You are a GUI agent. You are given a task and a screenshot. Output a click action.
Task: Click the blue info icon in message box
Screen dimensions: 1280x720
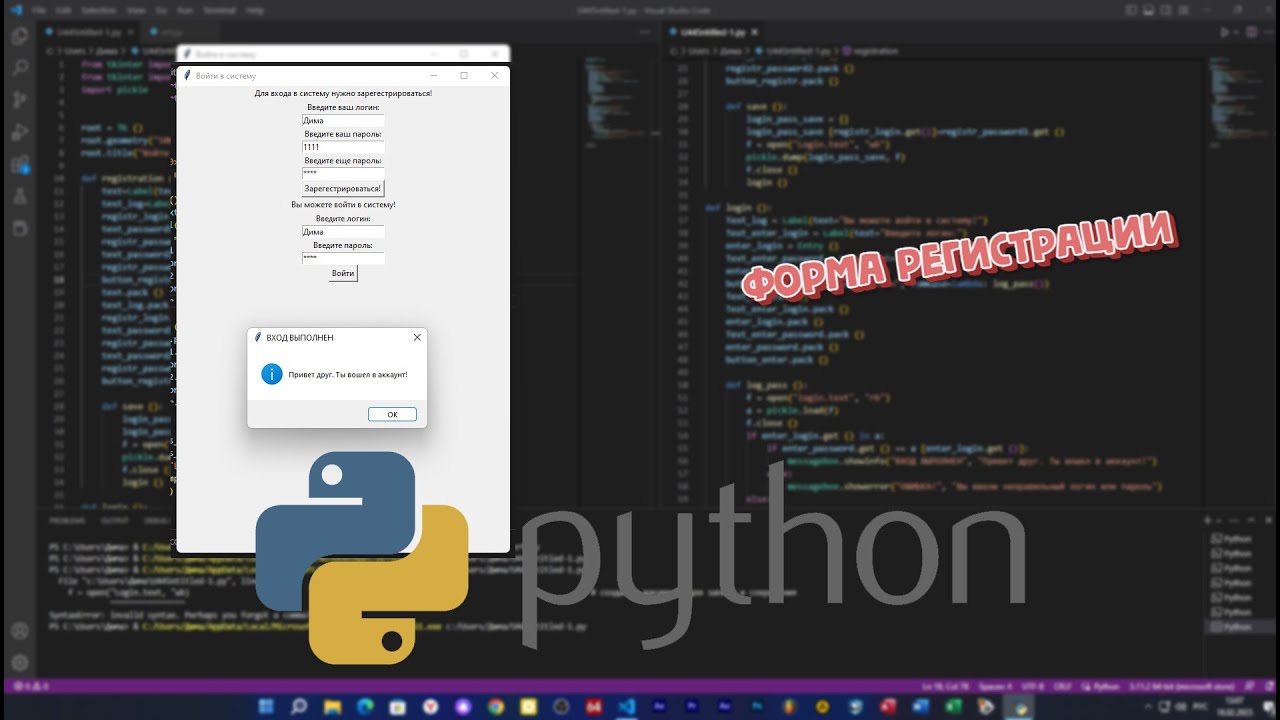(272, 374)
